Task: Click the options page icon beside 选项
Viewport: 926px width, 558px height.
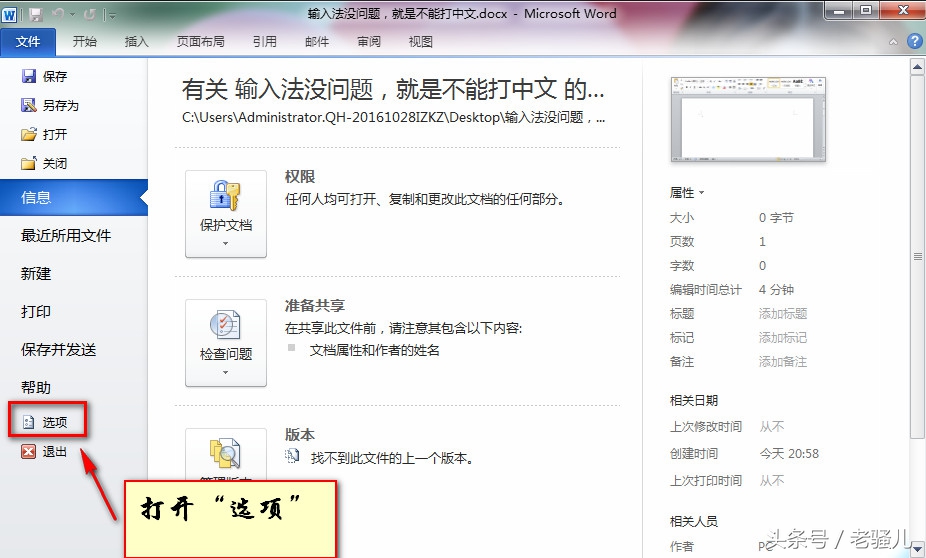Action: tap(28, 422)
